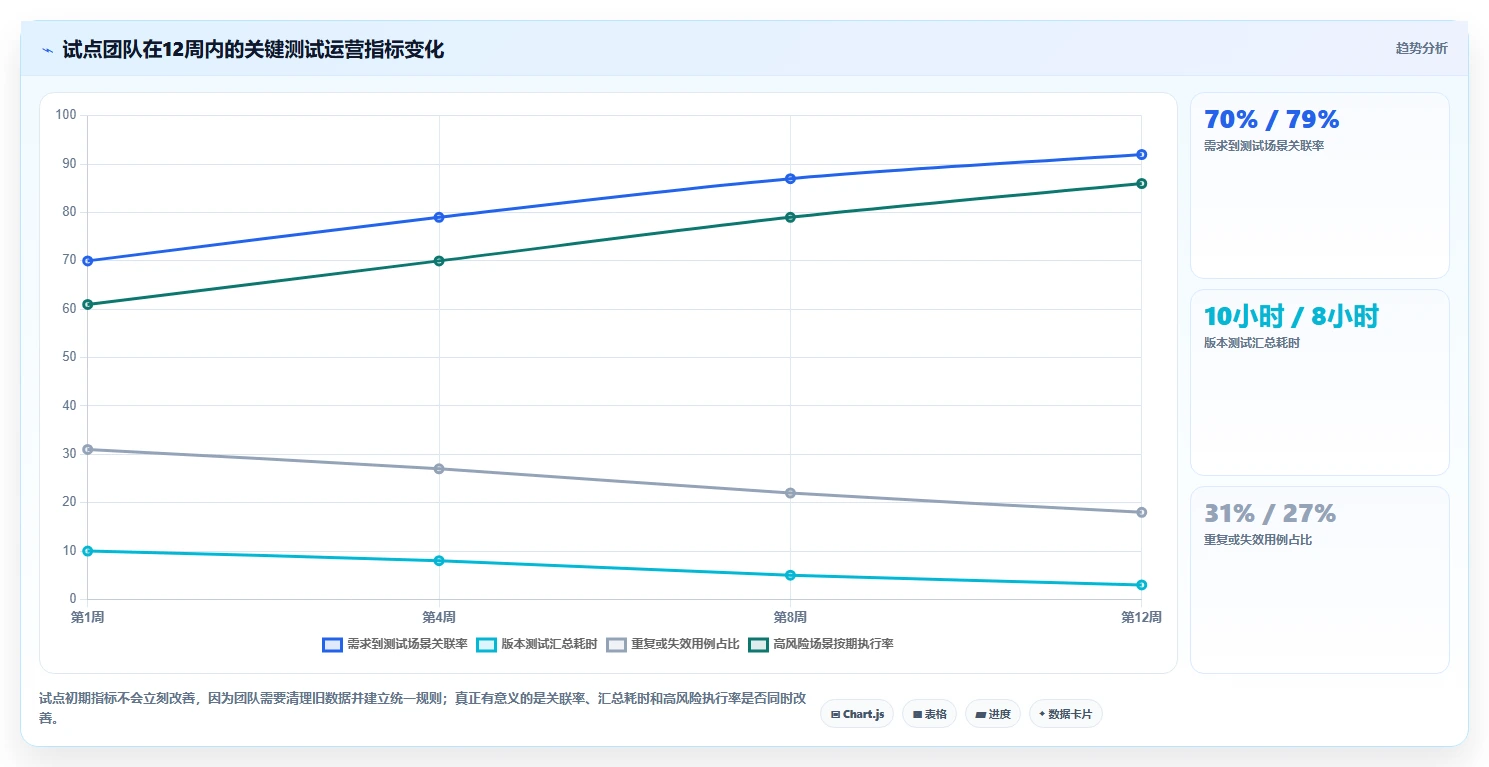
Task: Click the green line point at 第12周 (86)
Action: point(1141,184)
